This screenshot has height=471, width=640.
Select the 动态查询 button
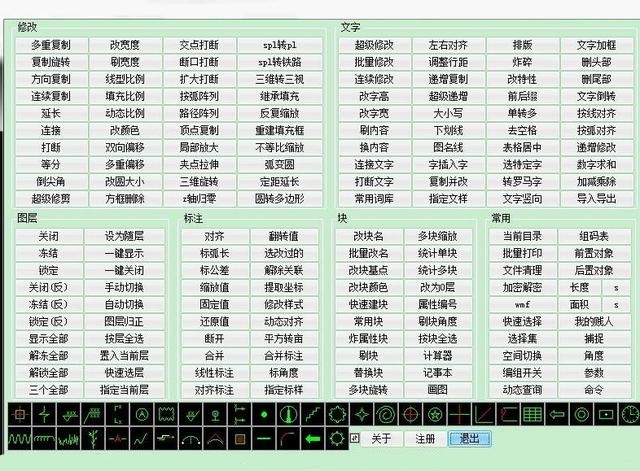point(522,390)
